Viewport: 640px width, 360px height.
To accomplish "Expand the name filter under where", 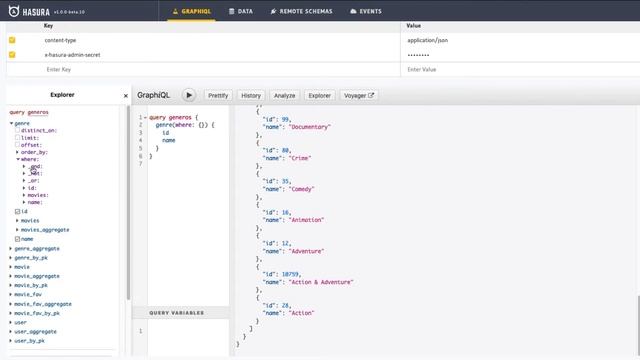I will click(x=24, y=202).
